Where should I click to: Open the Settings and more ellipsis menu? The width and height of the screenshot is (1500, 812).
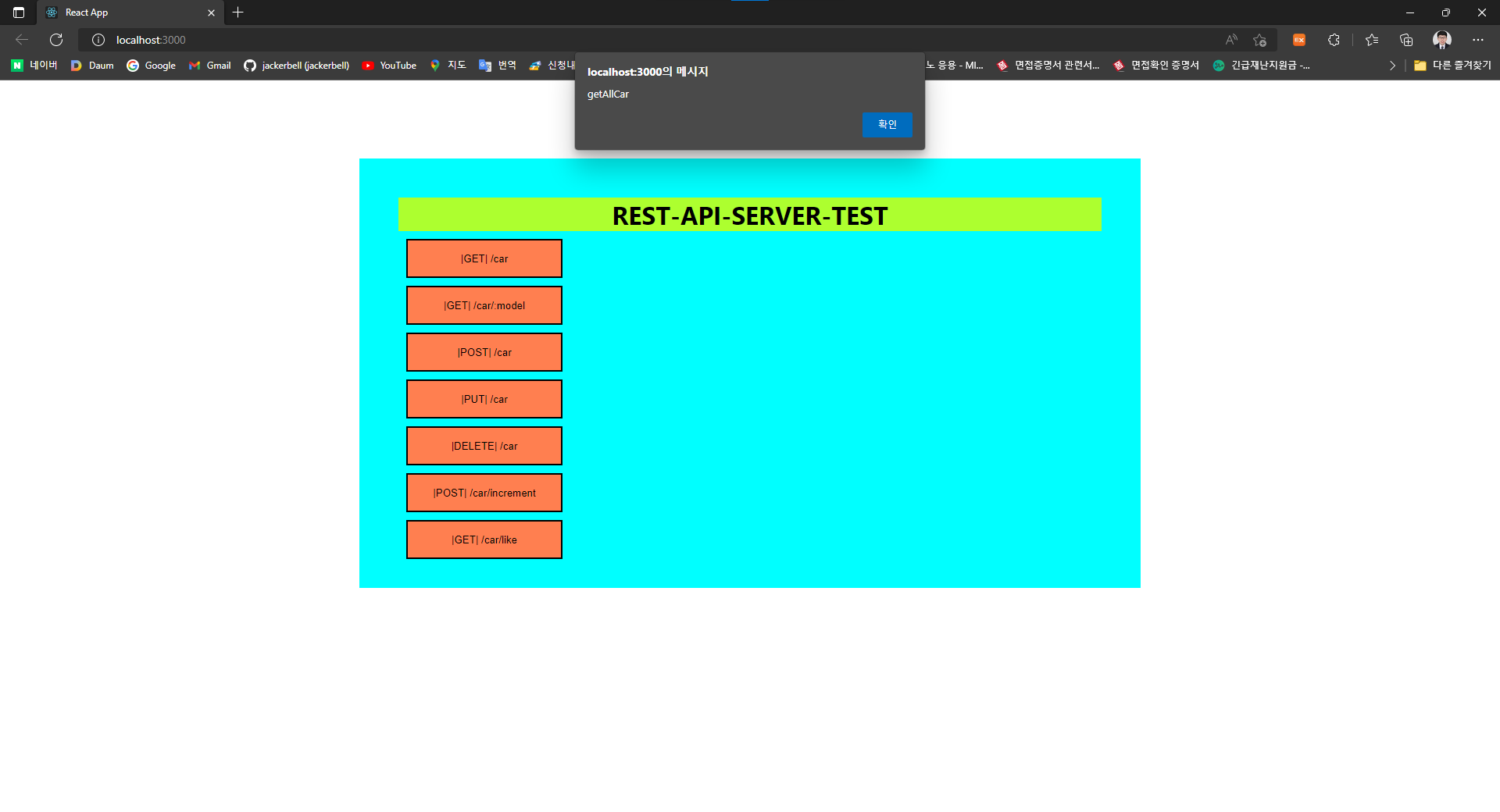(1478, 40)
